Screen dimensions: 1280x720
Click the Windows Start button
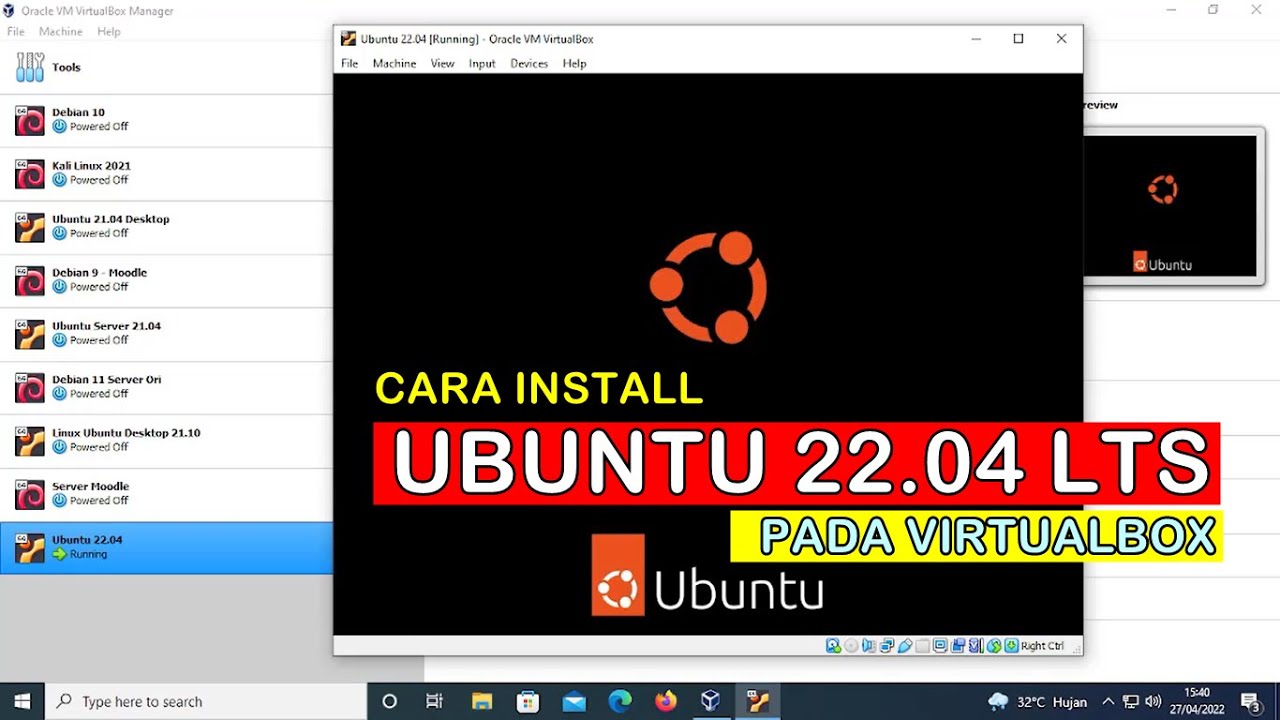tap(22, 701)
